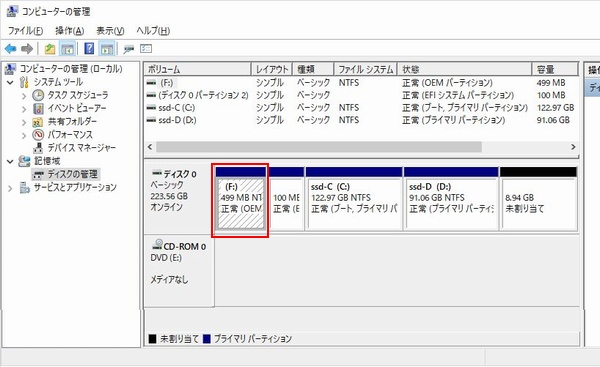
Task: Click the Up one level folder icon
Action: (x=50, y=49)
